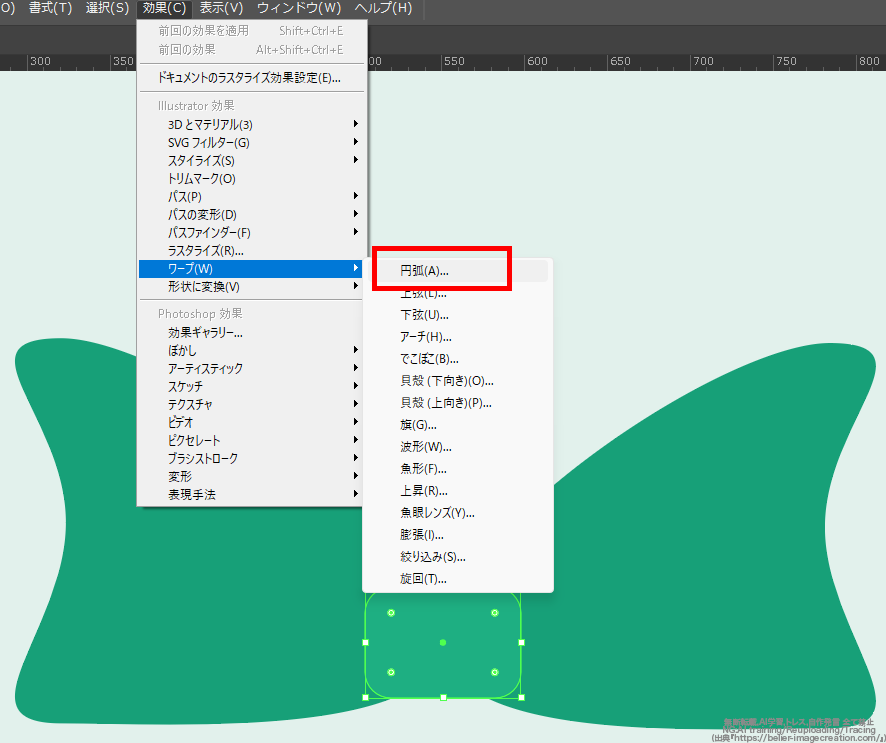Expand the 3Dとマテリアル(3) submenu

click(x=210, y=125)
